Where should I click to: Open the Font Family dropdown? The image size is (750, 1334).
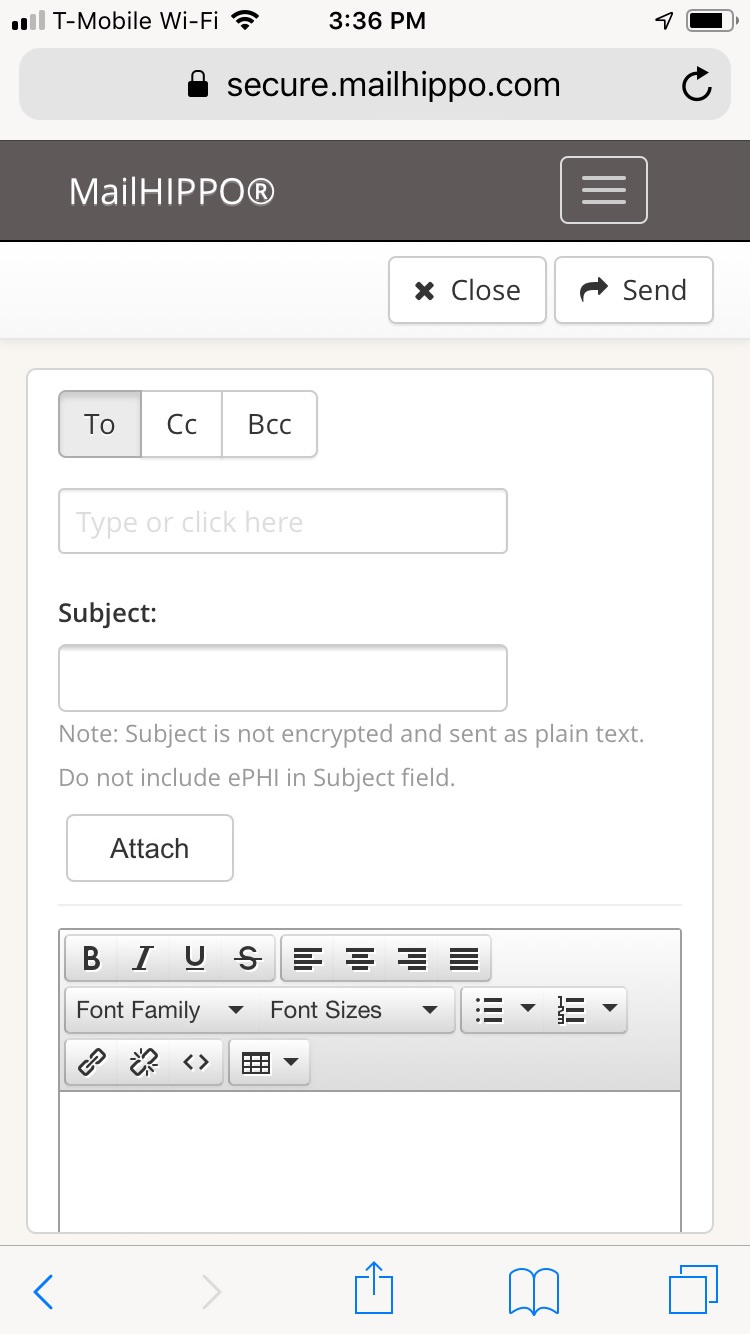pos(158,1010)
